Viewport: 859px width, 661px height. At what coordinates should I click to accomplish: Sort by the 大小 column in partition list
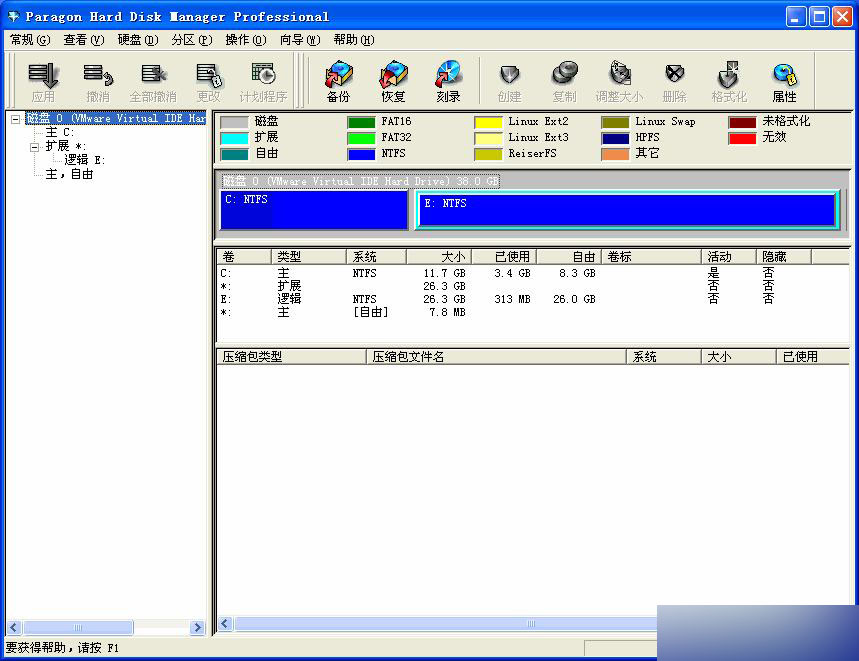click(439, 257)
